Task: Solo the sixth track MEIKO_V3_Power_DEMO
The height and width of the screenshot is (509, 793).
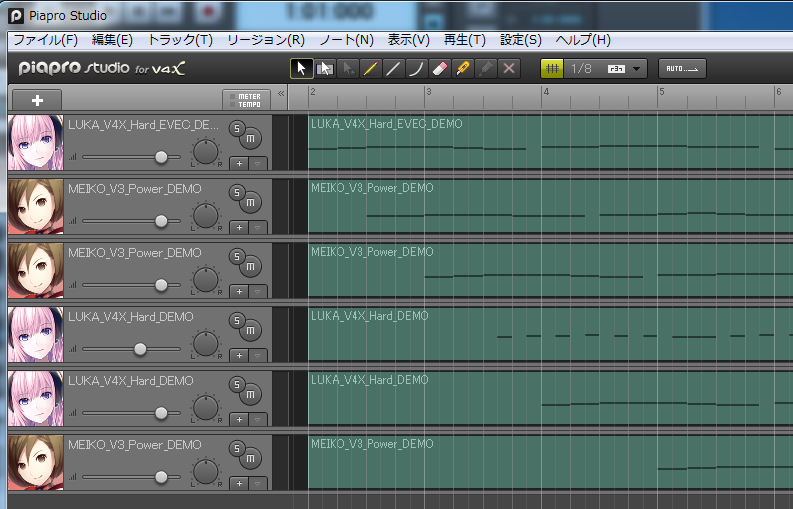Action: point(236,448)
